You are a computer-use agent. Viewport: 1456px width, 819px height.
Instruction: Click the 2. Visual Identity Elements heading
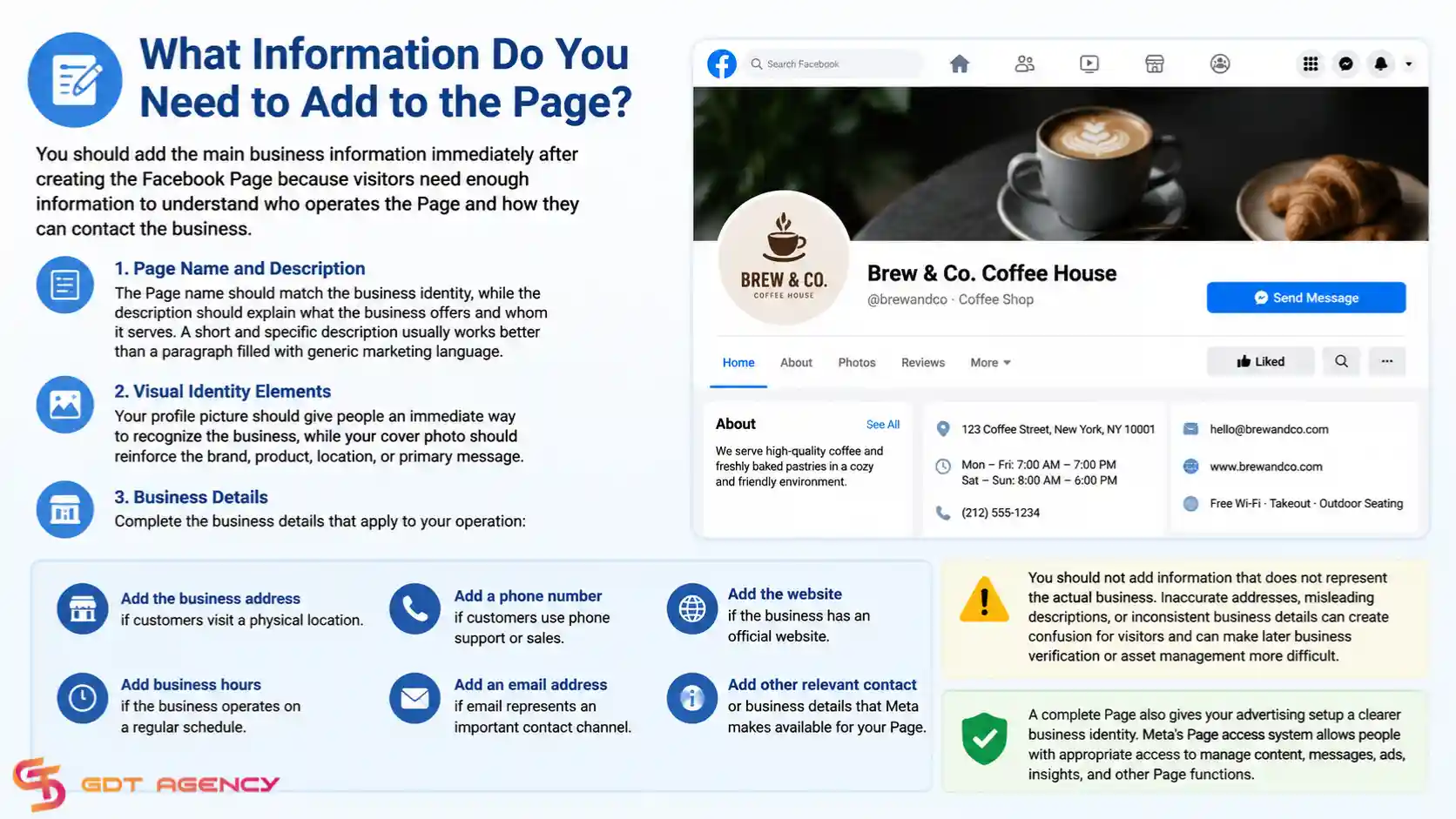[222, 392]
